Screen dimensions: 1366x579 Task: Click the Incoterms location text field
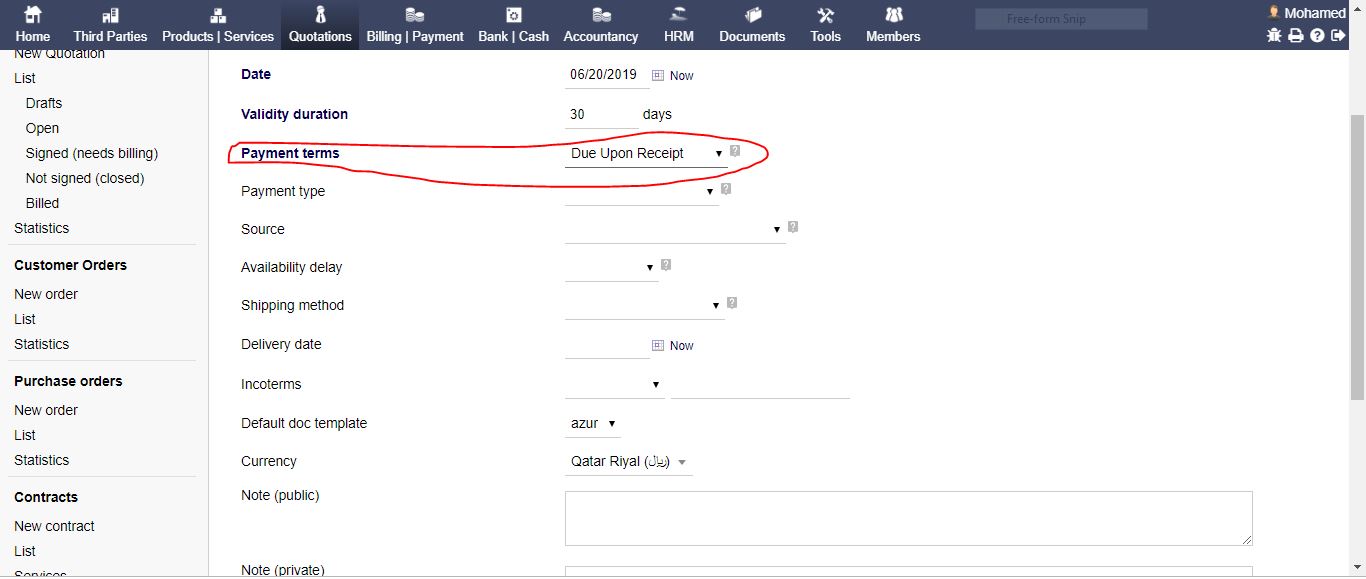pos(760,385)
